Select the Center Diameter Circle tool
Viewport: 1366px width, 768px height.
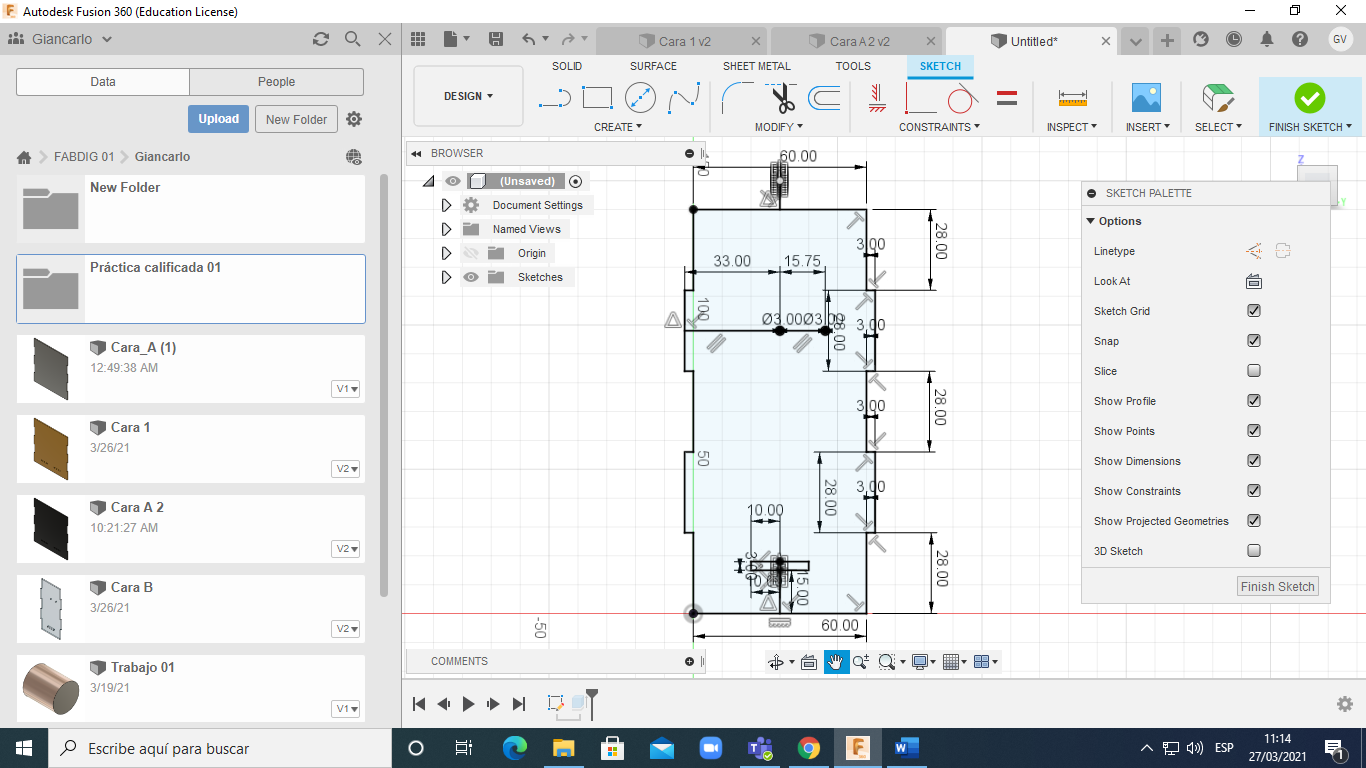[x=640, y=98]
